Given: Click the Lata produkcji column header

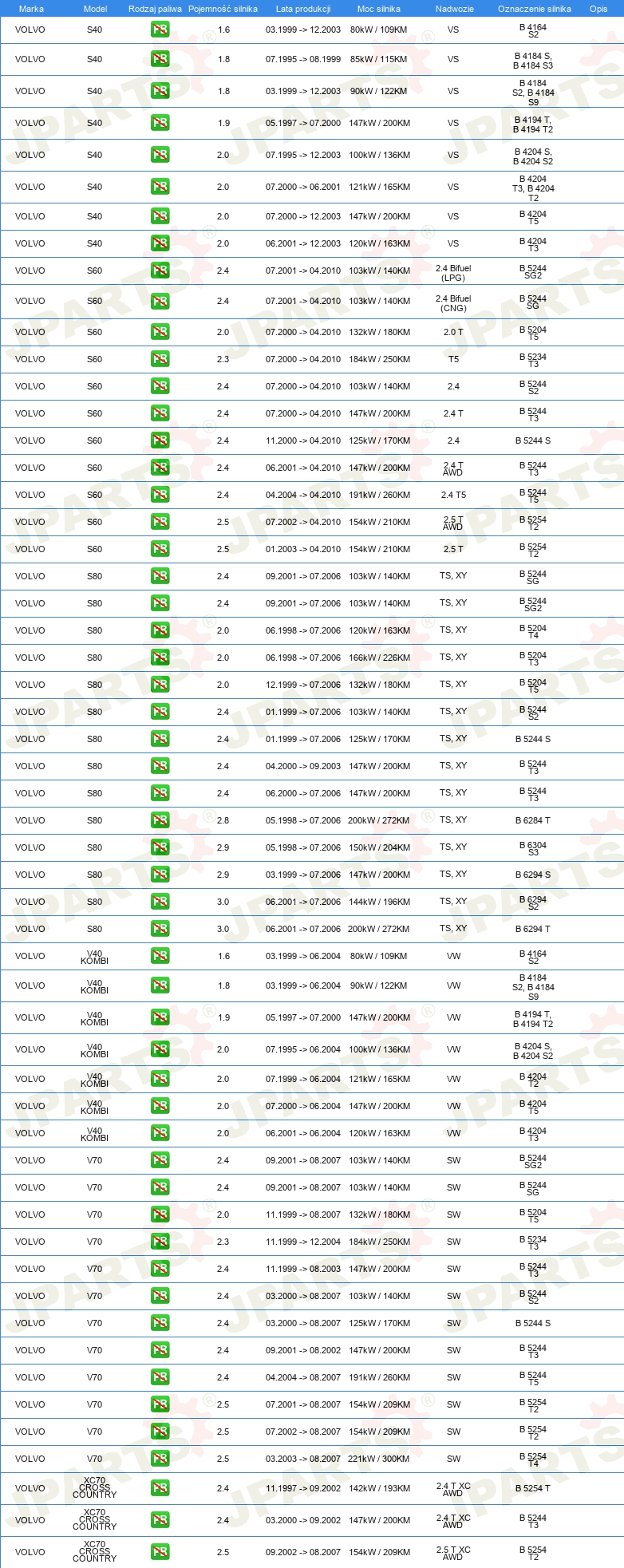Looking at the screenshot, I should pos(303,9).
